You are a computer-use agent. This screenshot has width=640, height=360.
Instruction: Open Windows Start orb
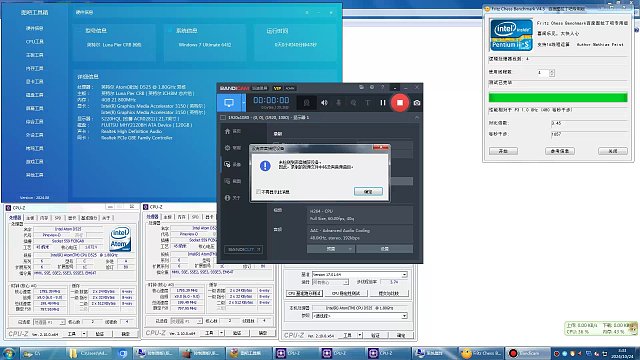[x=9, y=353]
